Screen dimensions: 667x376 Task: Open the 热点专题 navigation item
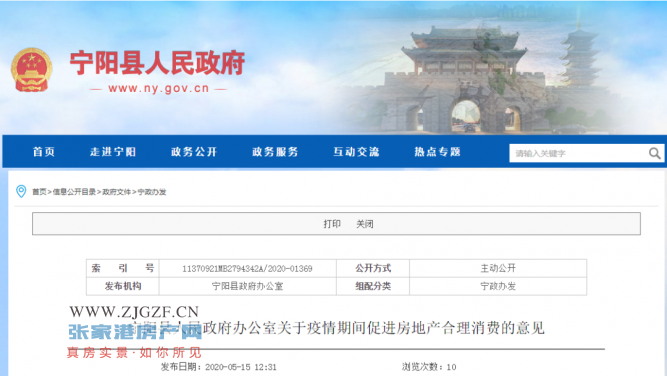(x=438, y=152)
